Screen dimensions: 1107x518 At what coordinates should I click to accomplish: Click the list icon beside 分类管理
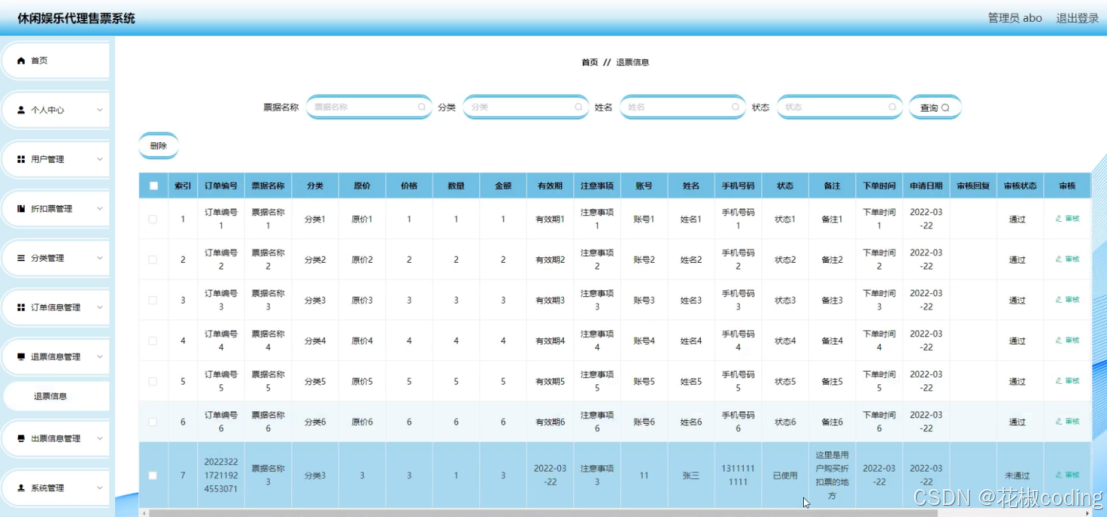click(x=21, y=258)
